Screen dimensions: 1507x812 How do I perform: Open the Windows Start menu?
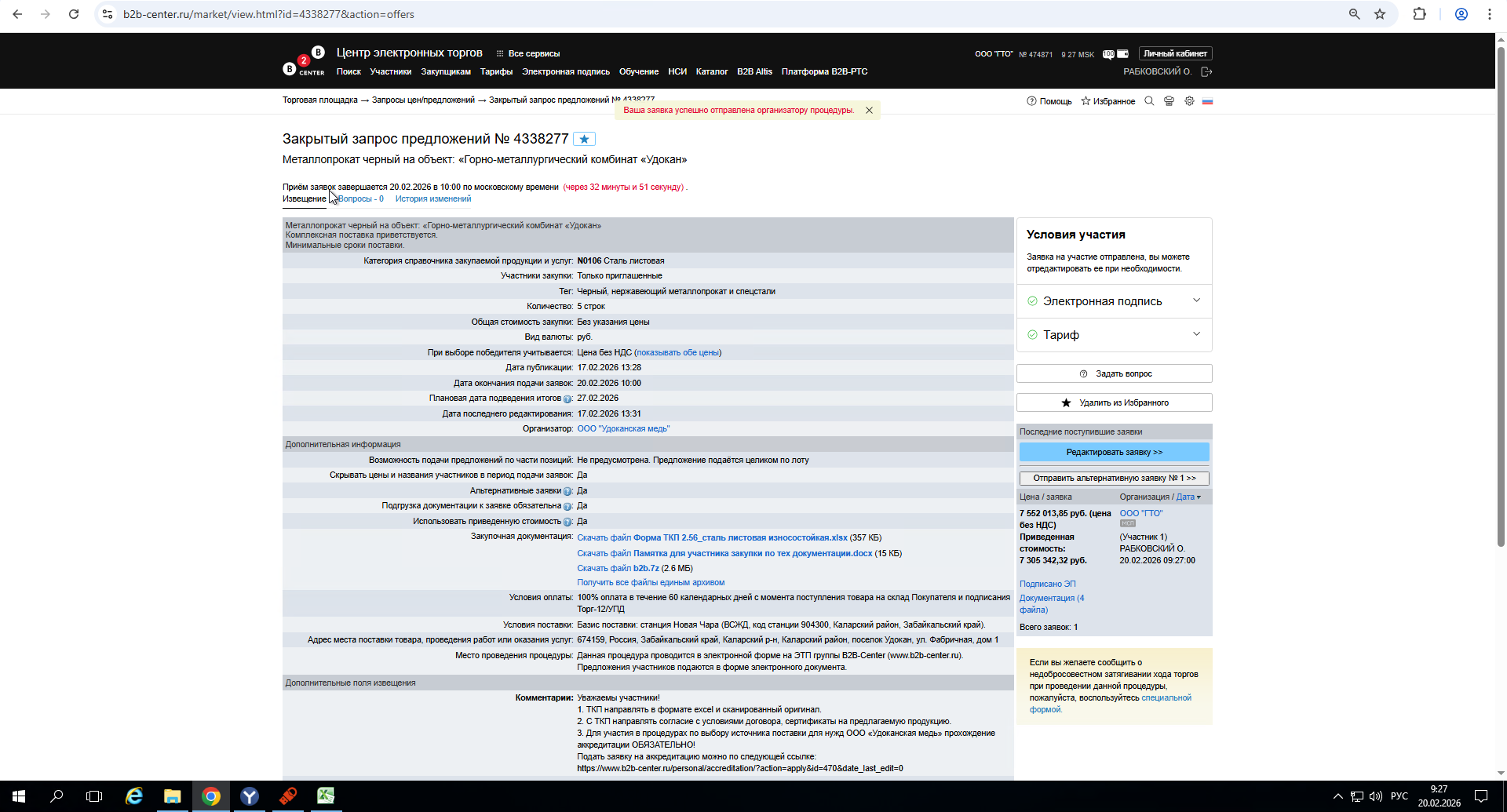point(19,796)
